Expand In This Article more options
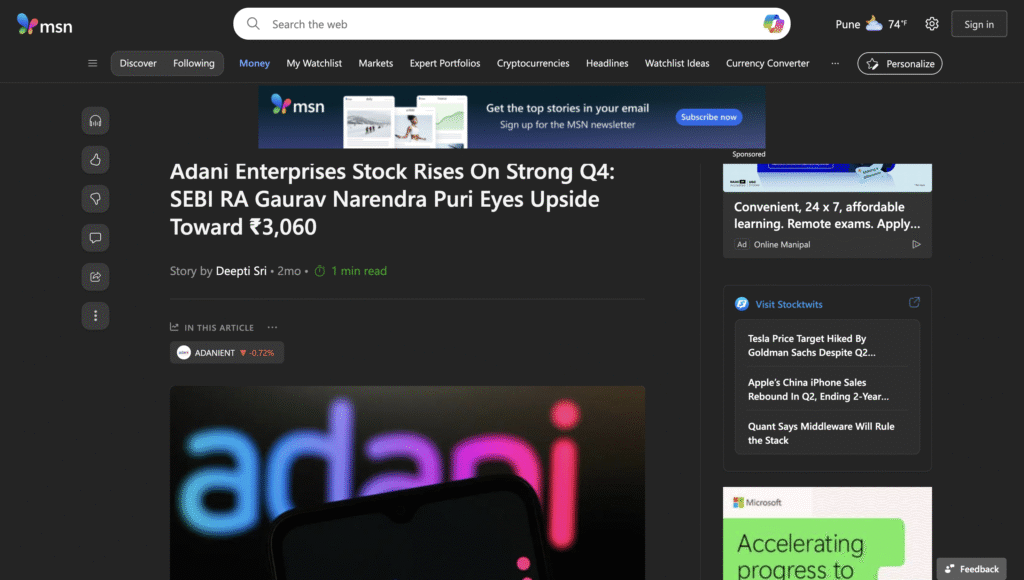 click(272, 327)
